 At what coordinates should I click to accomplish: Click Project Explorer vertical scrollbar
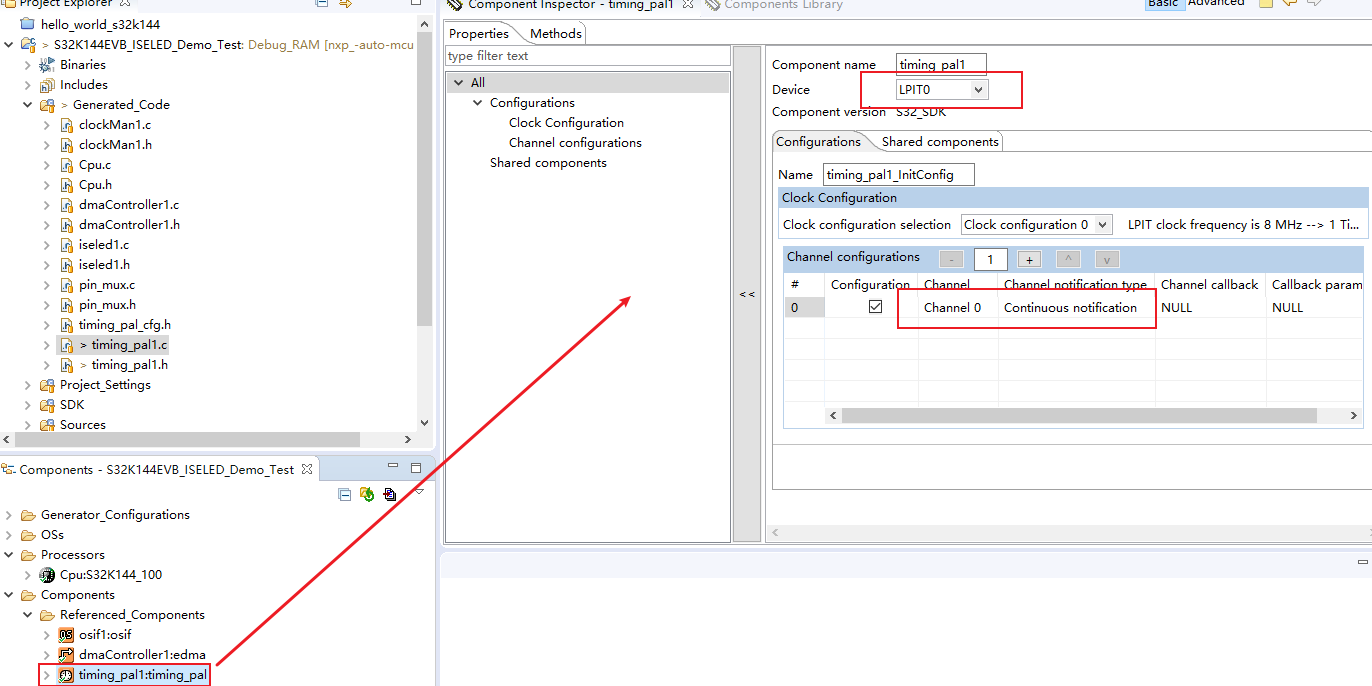coord(425,180)
